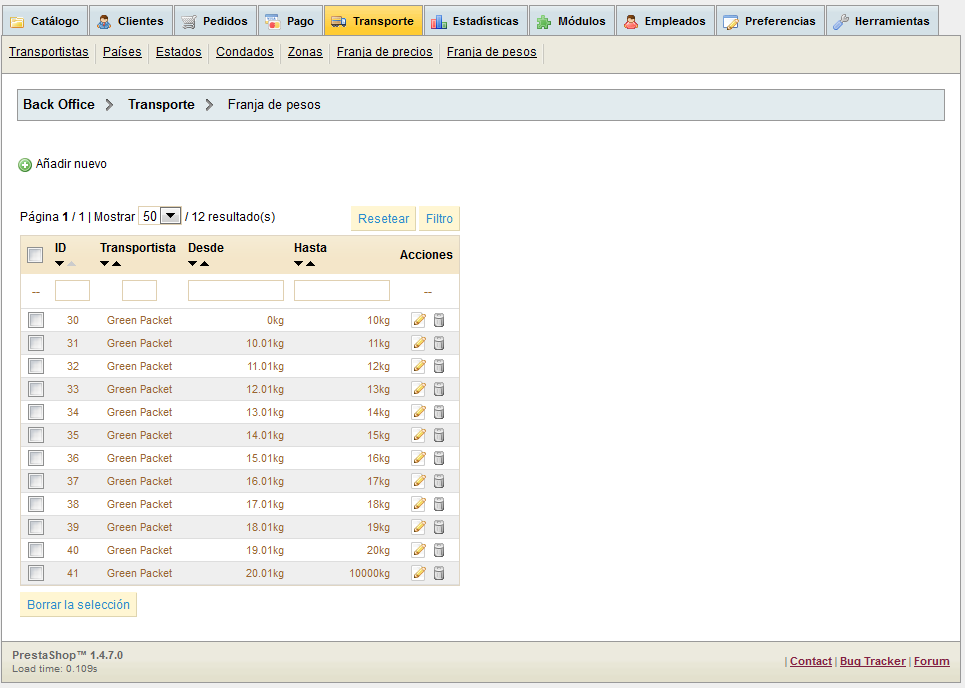Screen dimensions: 965x688
Task: Edit weight range ID 33
Action: (418, 389)
